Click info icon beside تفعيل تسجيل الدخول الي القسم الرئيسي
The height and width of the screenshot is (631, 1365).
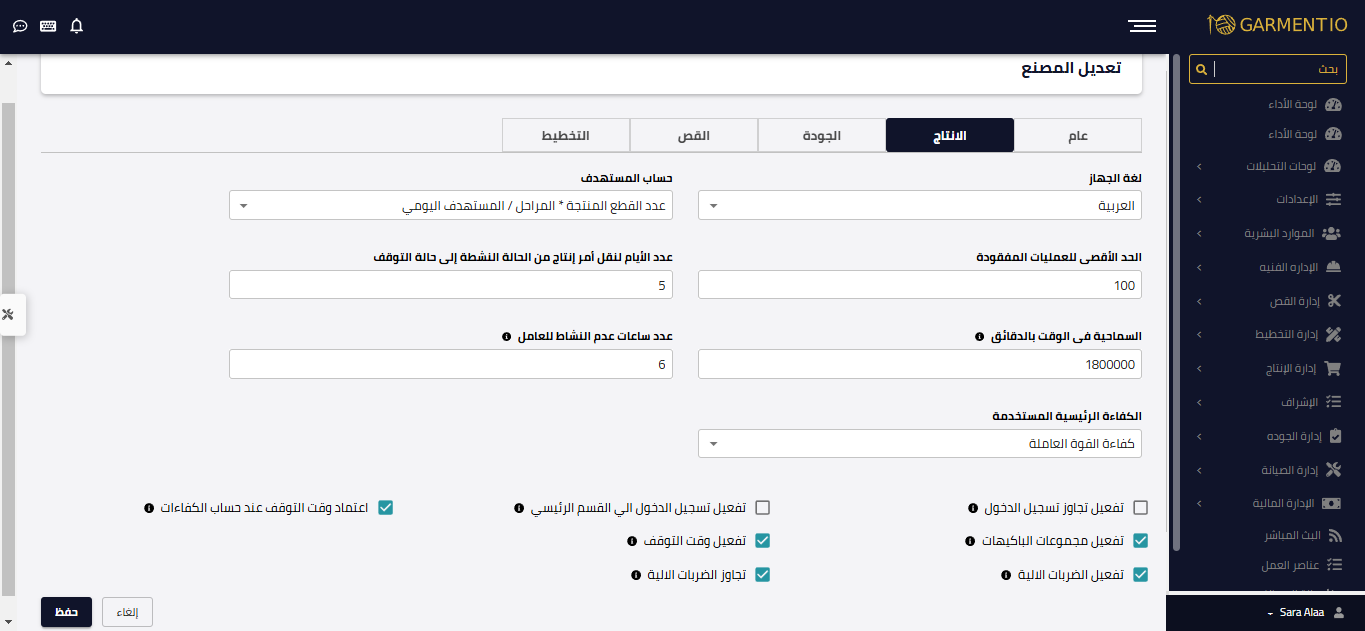[518, 508]
